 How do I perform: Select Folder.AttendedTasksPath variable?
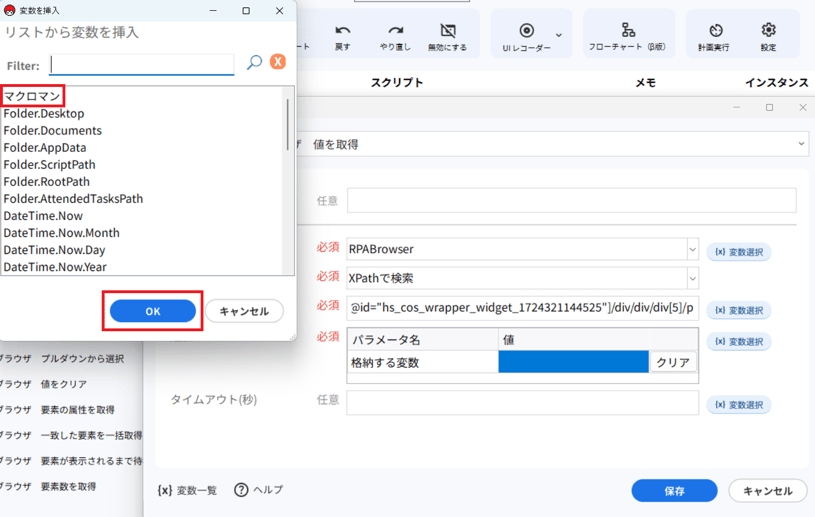[x=73, y=198]
